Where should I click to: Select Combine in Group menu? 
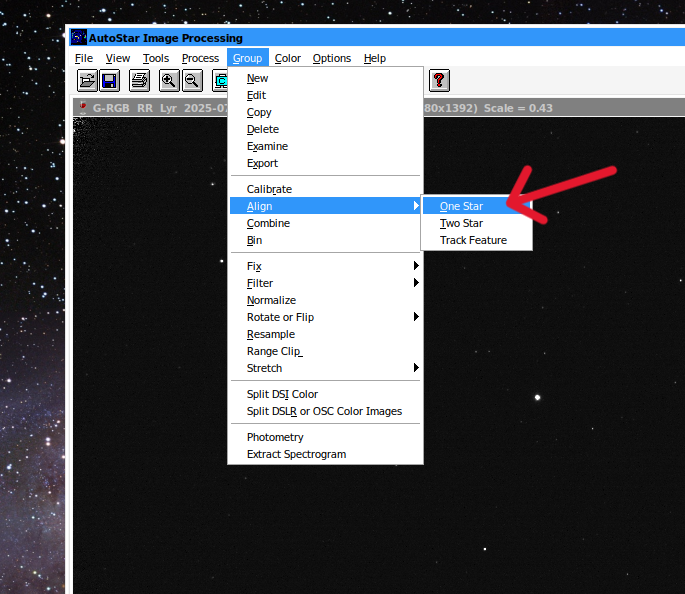click(x=325, y=223)
